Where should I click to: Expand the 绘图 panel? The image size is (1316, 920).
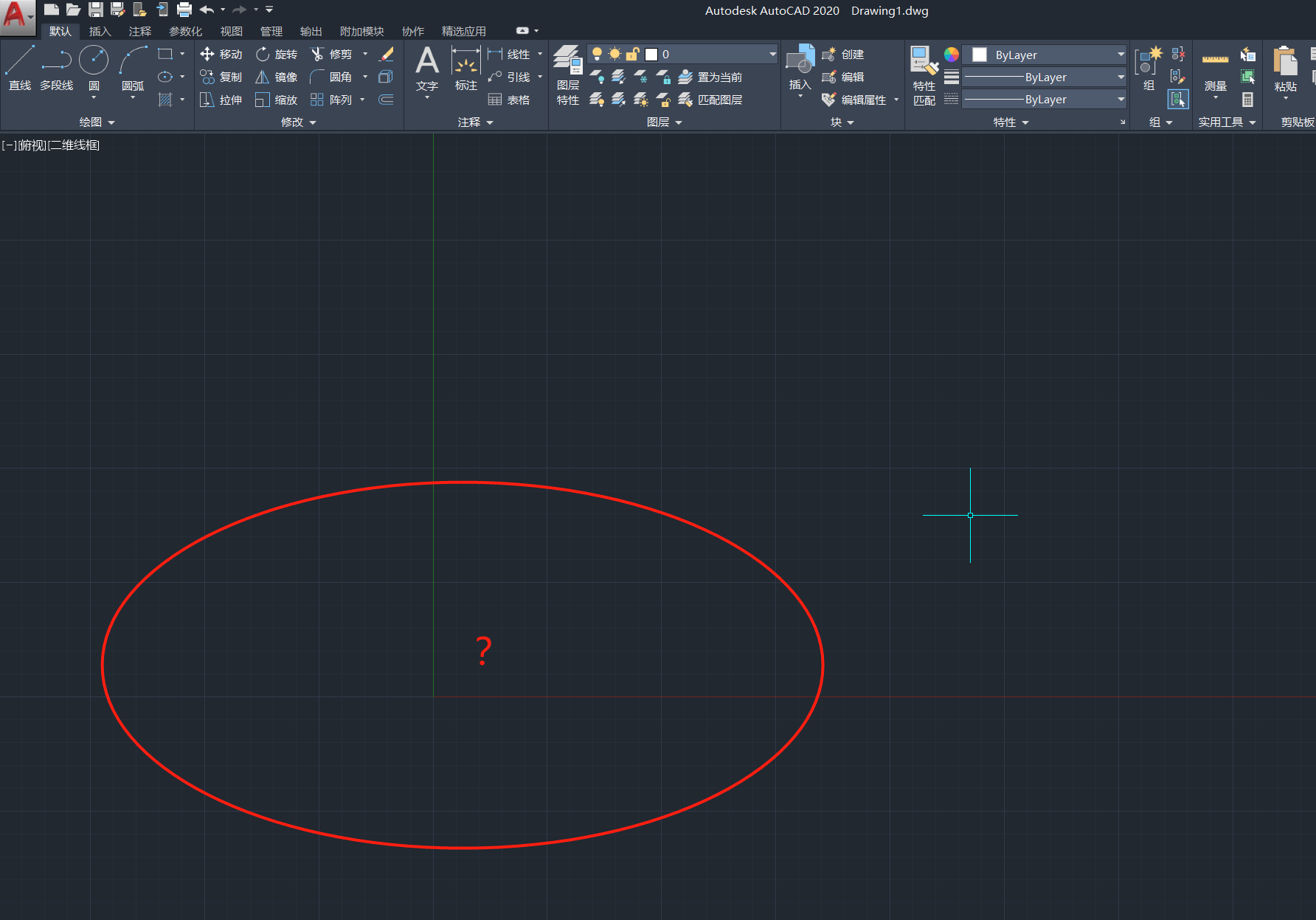click(x=97, y=122)
